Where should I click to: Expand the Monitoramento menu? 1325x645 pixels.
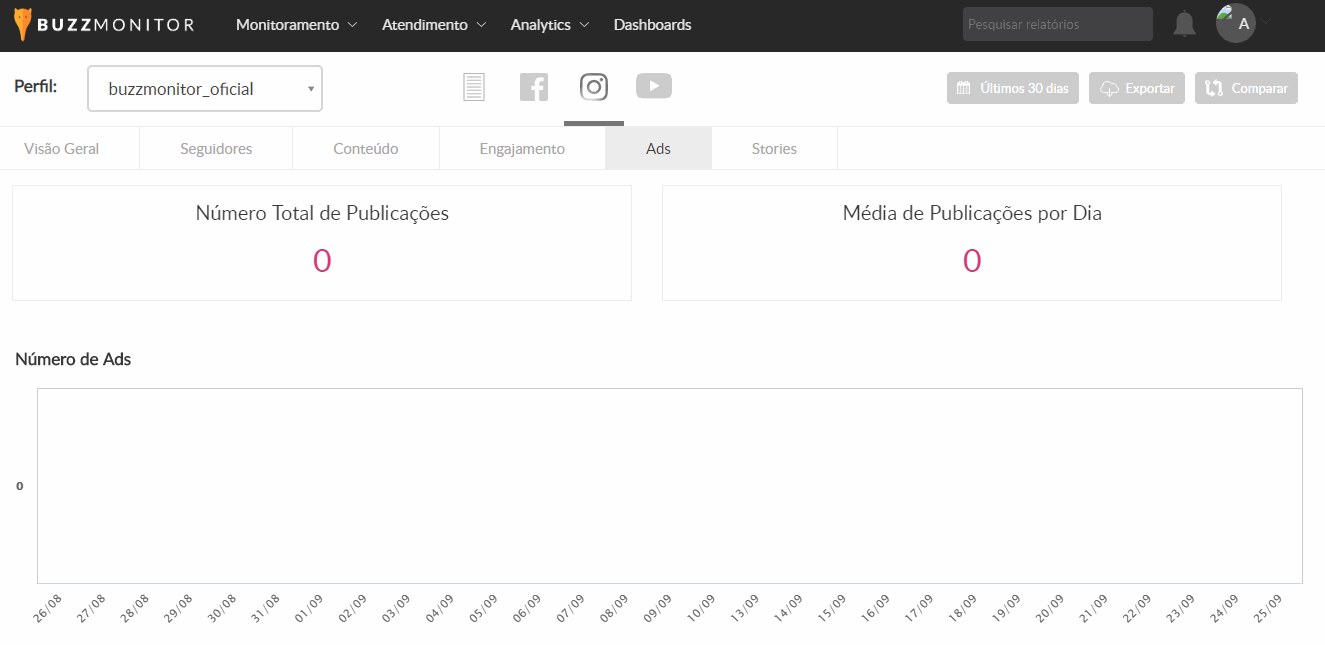tap(296, 25)
